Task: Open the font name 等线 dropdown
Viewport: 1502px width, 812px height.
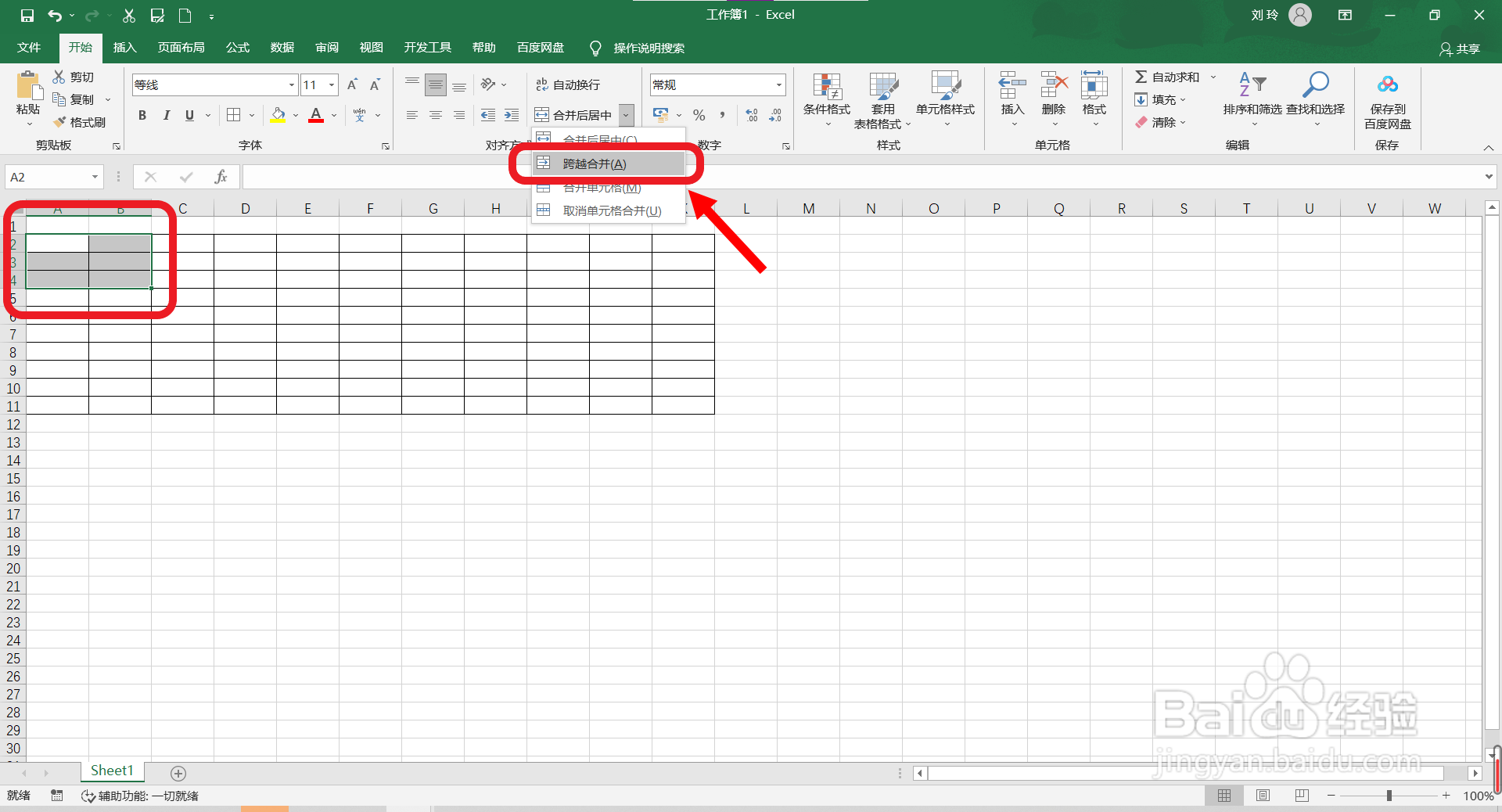Action: pos(292,84)
